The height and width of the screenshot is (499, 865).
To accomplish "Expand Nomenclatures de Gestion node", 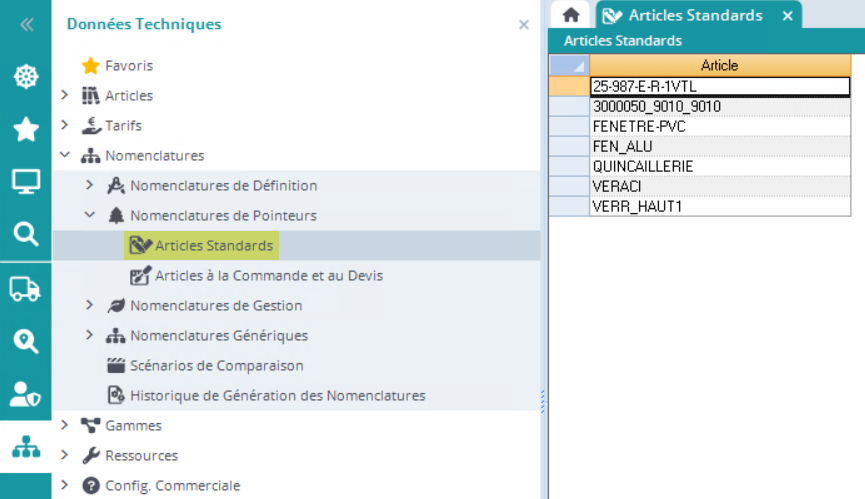I will click(90, 305).
